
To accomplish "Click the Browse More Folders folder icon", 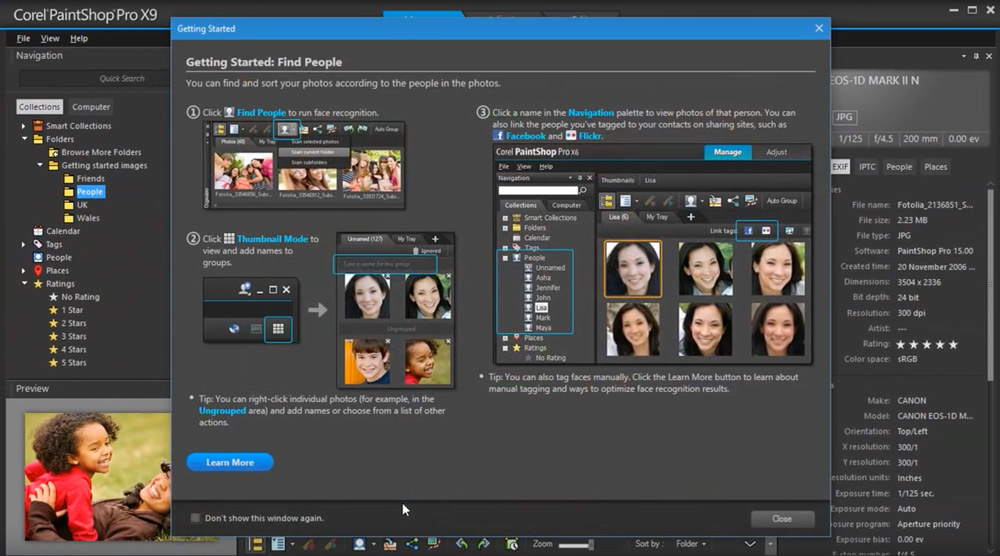I will pyautogui.click(x=54, y=152).
